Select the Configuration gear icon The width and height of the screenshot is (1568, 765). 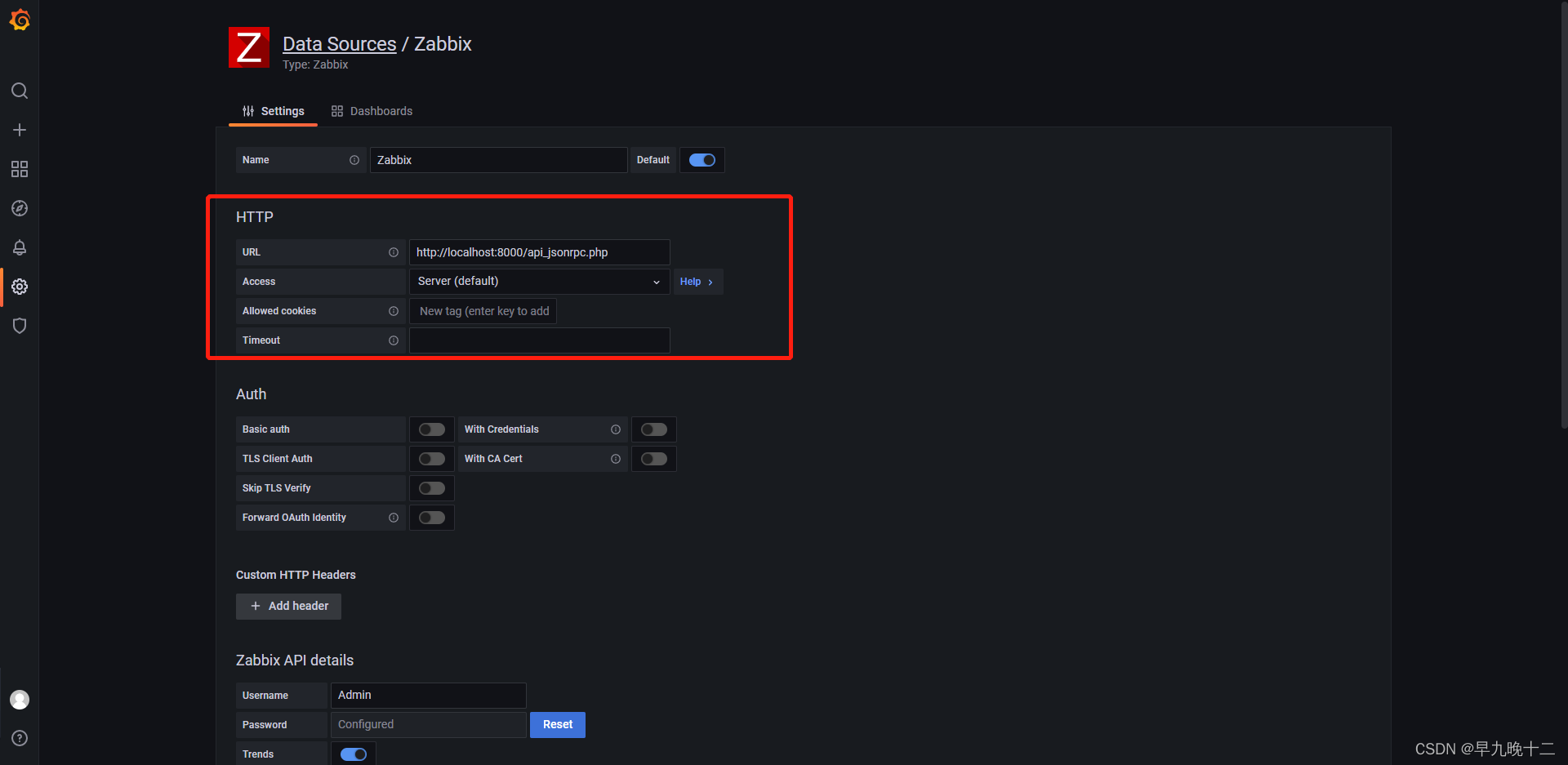(x=20, y=287)
